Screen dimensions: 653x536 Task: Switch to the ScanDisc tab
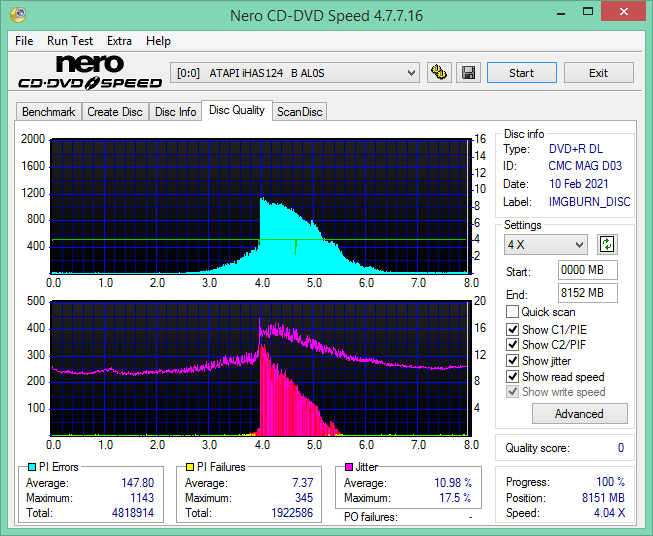point(300,112)
